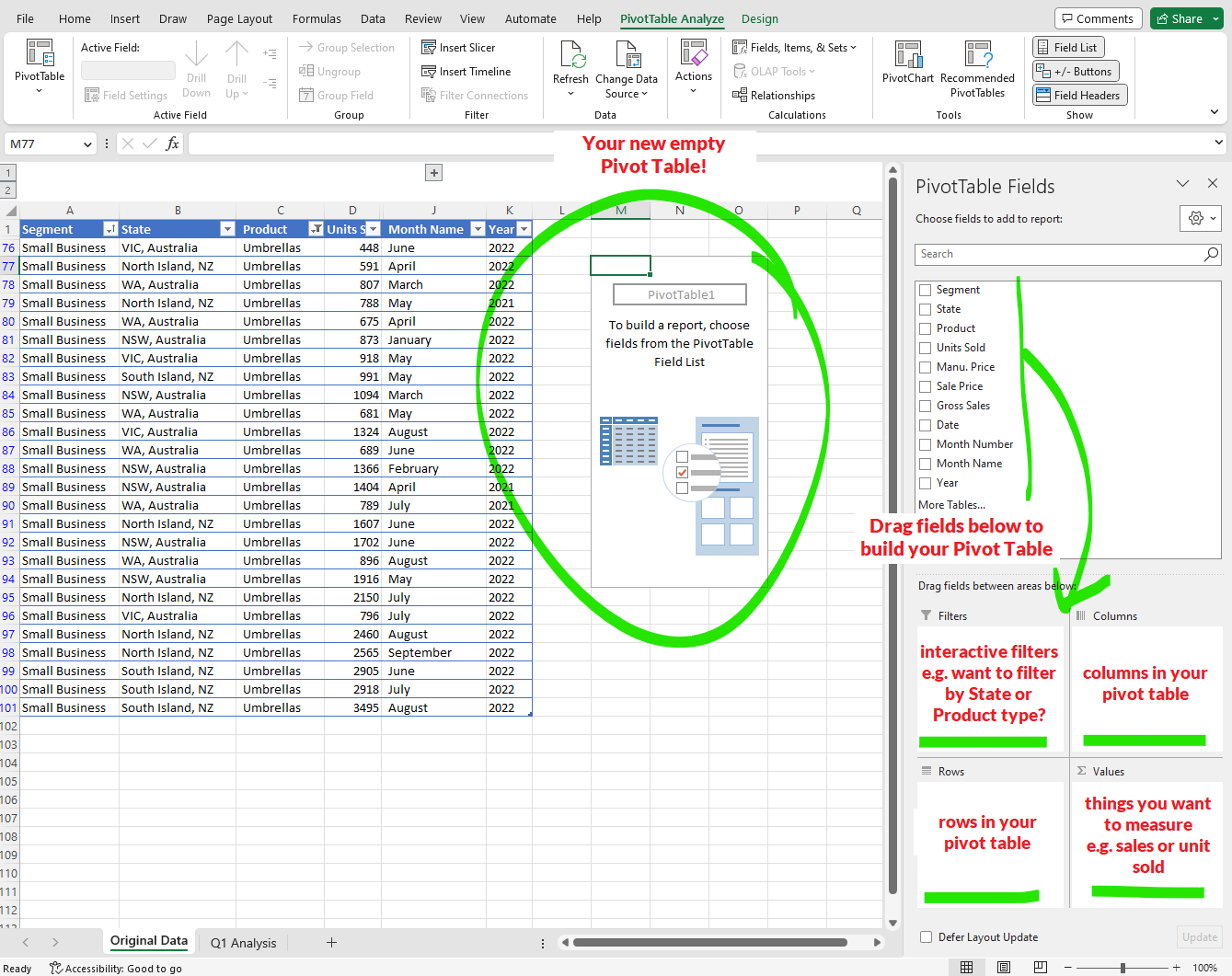
Task: Click the Insert Timeline icon
Action: 429,72
